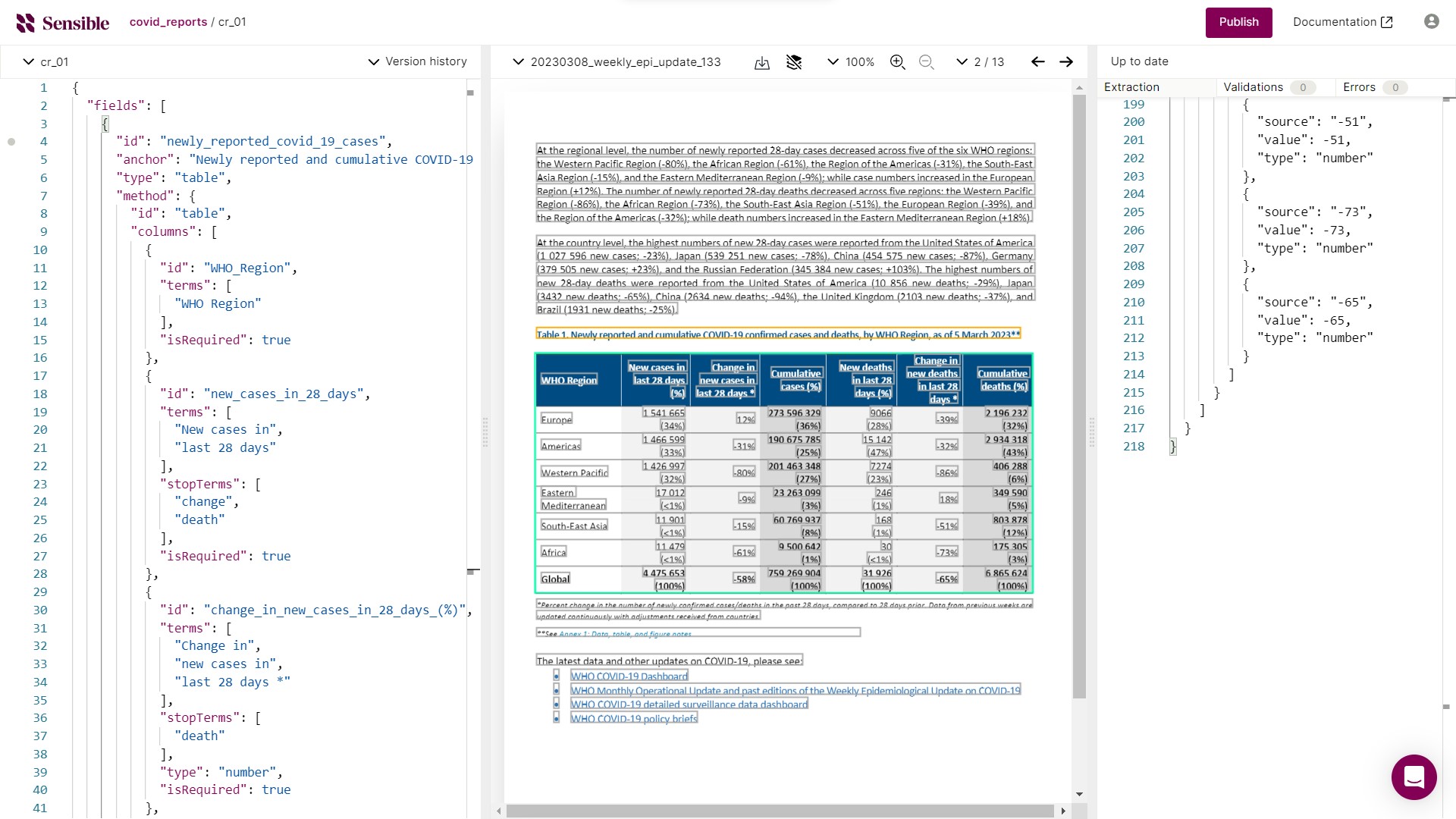Image resolution: width=1456 pixels, height=819 pixels.
Task: Click the Annex 1 data notes link
Action: [625, 634]
